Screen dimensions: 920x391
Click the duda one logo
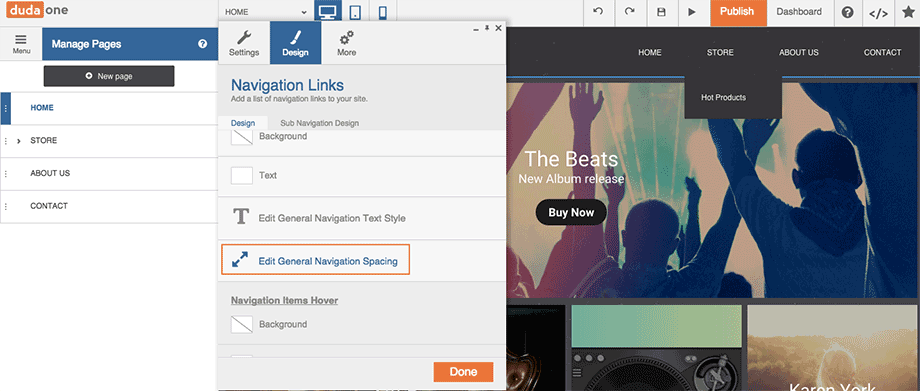pos(37,11)
